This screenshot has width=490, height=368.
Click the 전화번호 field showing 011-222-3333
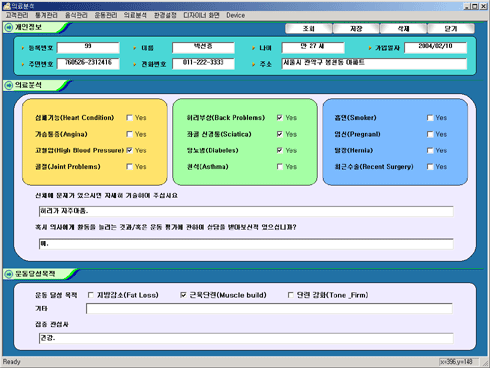(203, 64)
